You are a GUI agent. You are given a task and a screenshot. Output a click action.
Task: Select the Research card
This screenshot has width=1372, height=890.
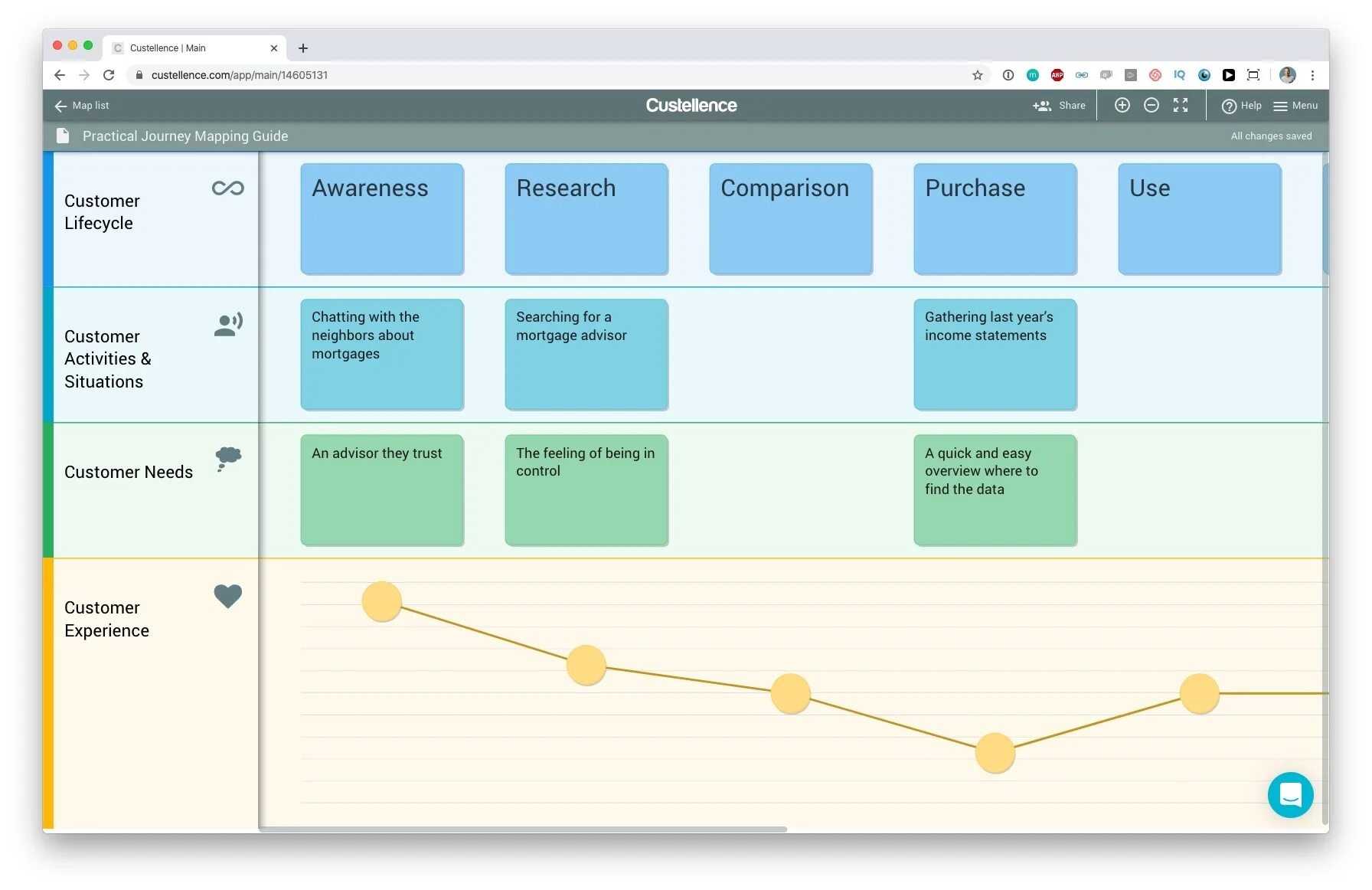pyautogui.click(x=586, y=219)
